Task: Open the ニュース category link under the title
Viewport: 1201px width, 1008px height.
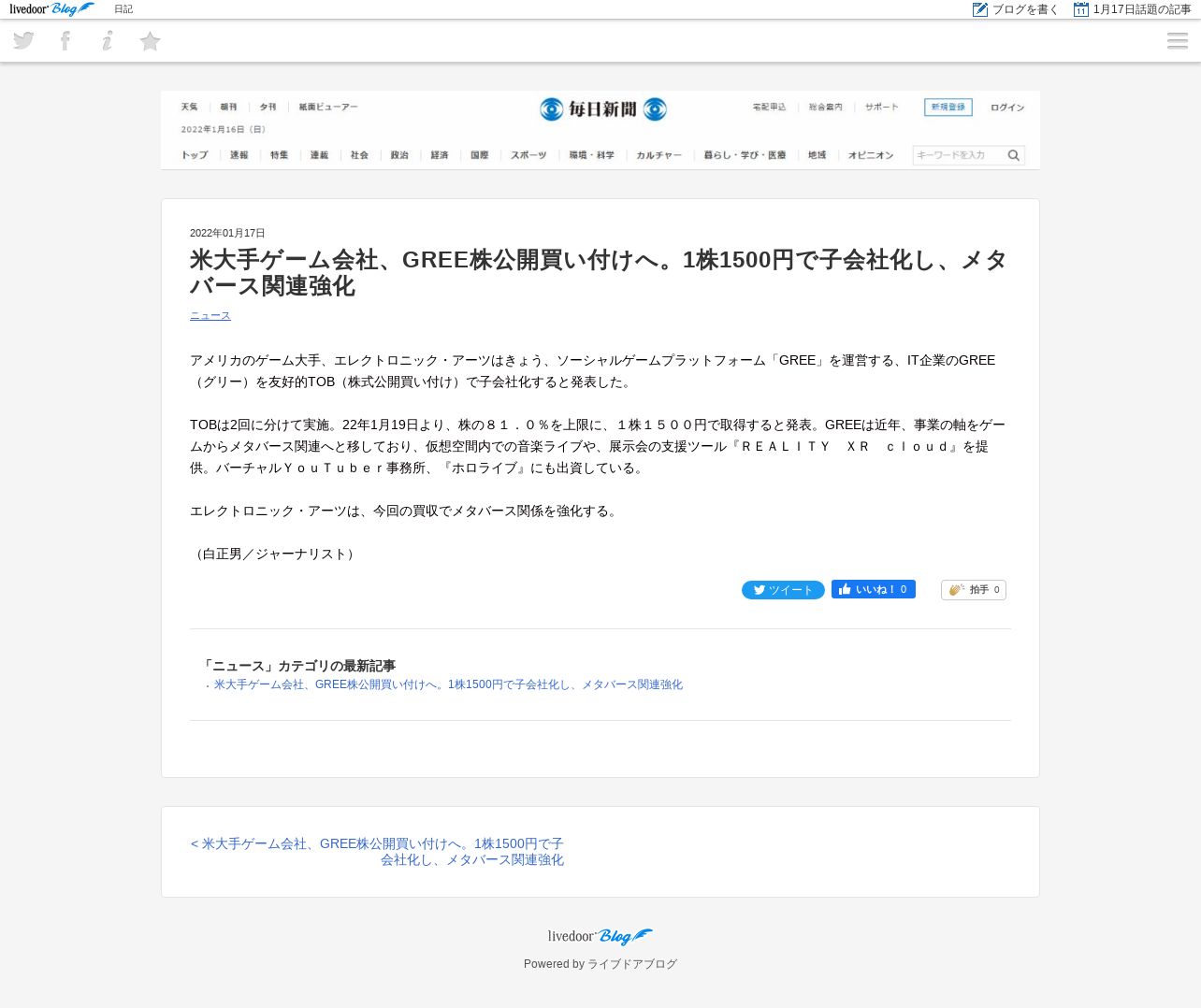Action: tap(210, 316)
